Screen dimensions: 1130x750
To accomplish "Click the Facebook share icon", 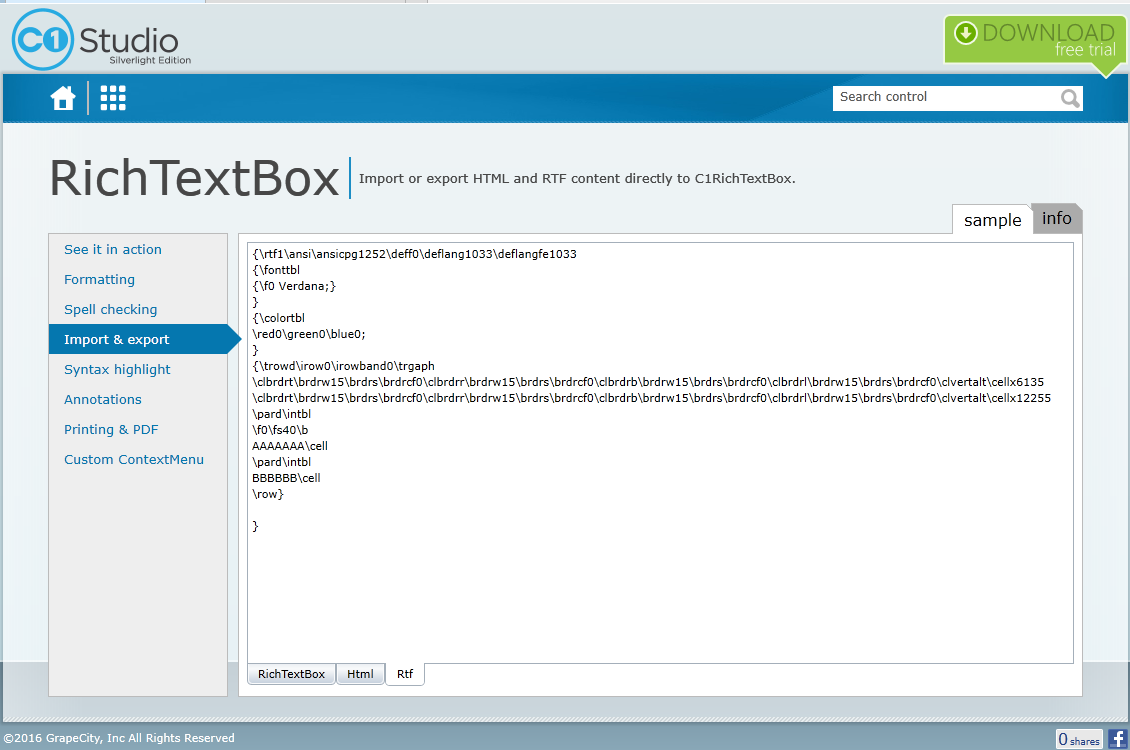I will click(x=1117, y=738).
